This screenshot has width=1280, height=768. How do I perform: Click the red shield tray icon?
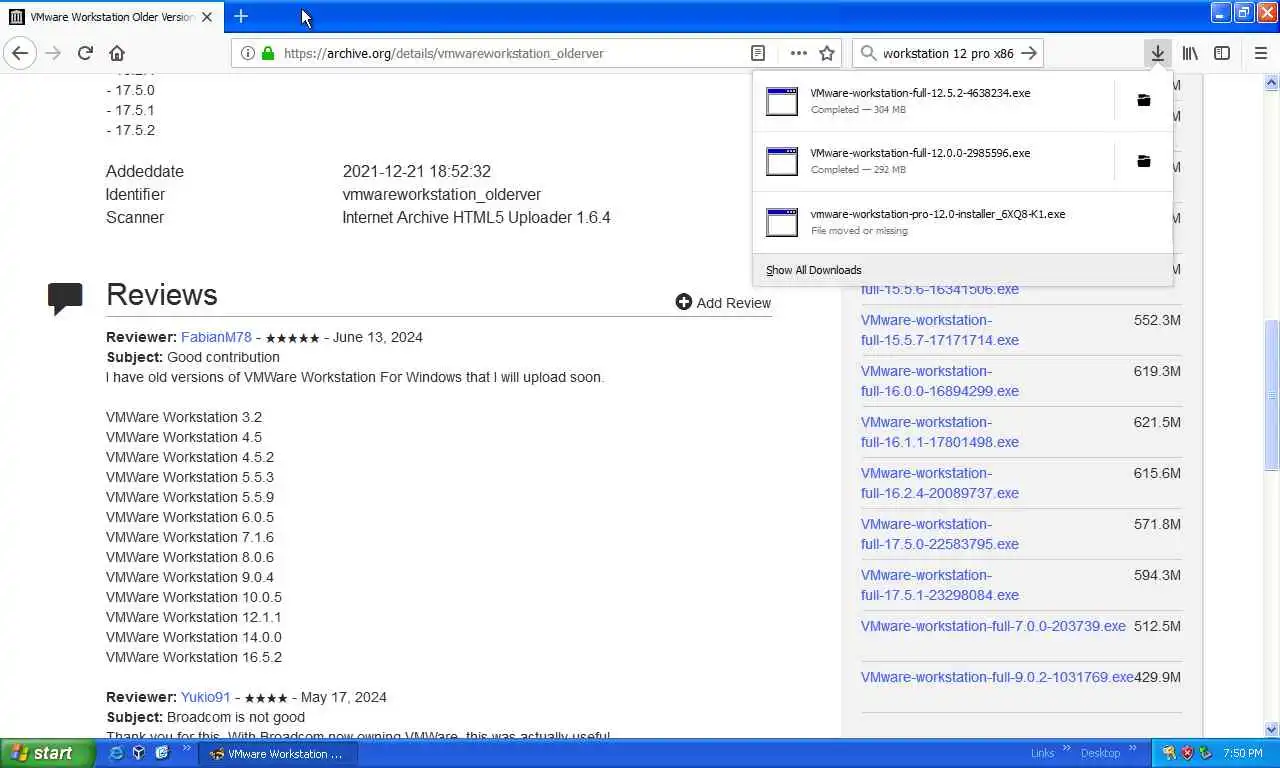tap(1187, 753)
